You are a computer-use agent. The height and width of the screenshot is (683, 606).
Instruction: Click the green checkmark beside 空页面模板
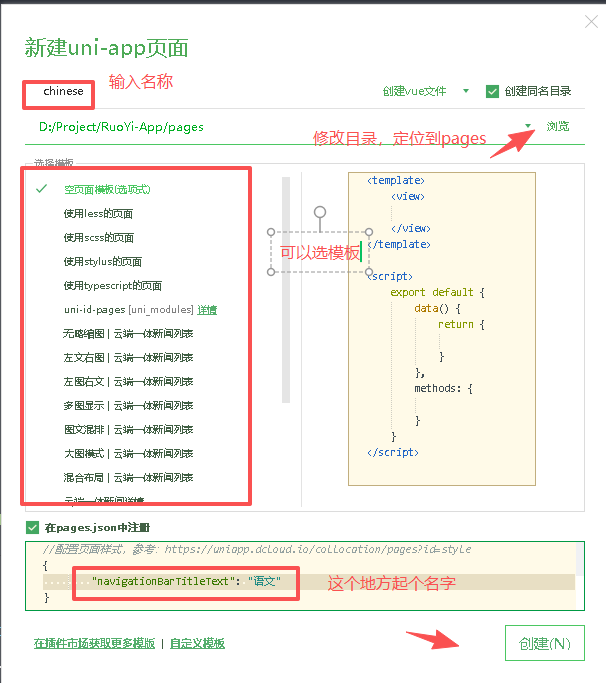tap(41, 188)
